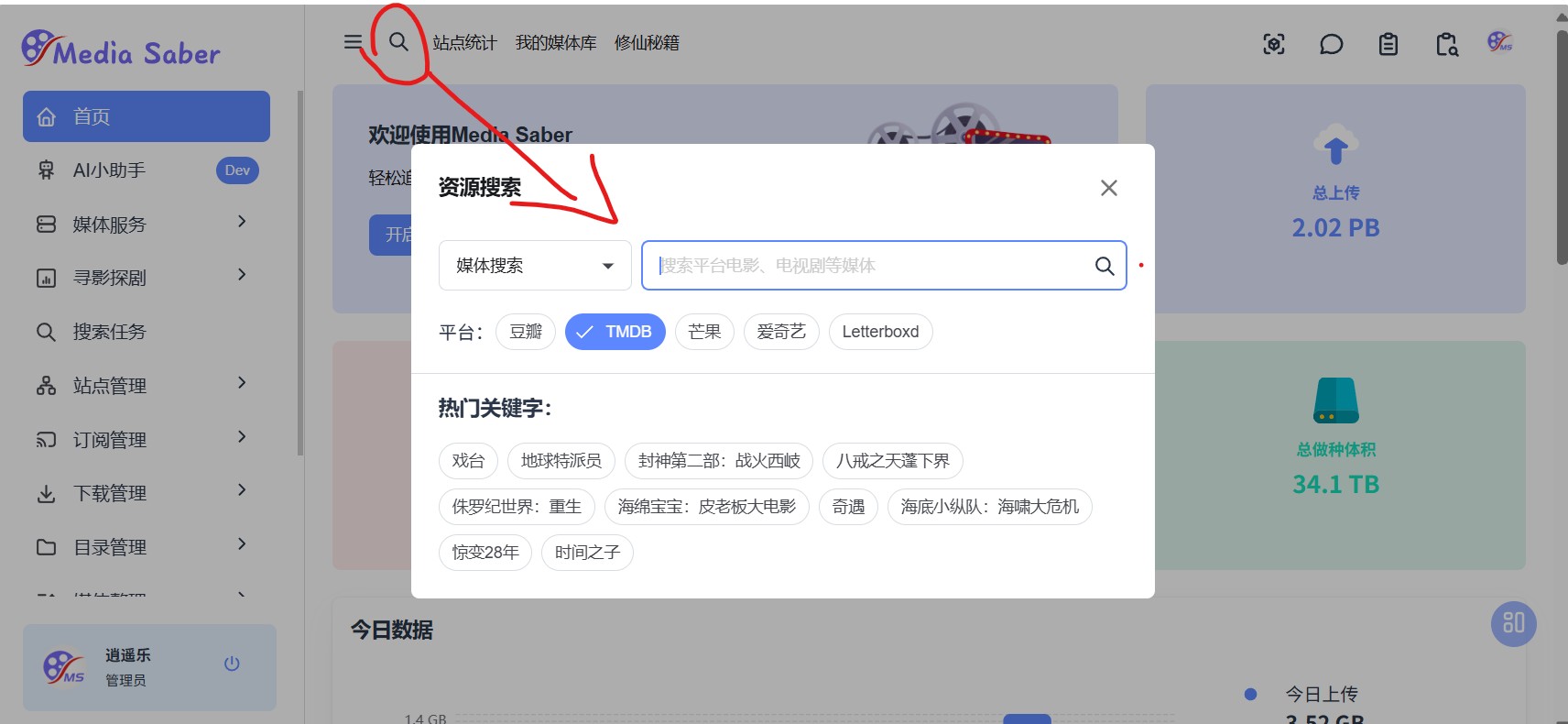Click the 2.02 PB upload value
The image size is (1568, 724).
tap(1335, 228)
